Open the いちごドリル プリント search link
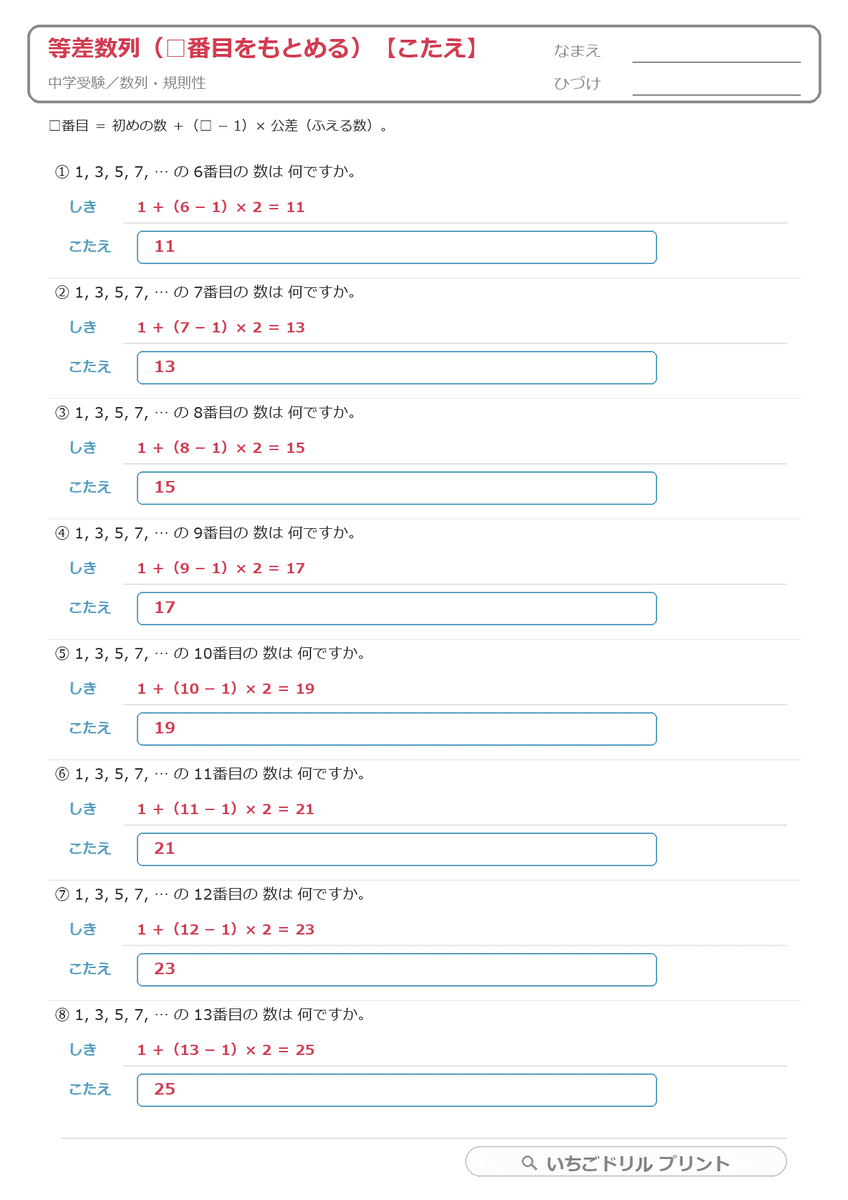 coord(626,1162)
